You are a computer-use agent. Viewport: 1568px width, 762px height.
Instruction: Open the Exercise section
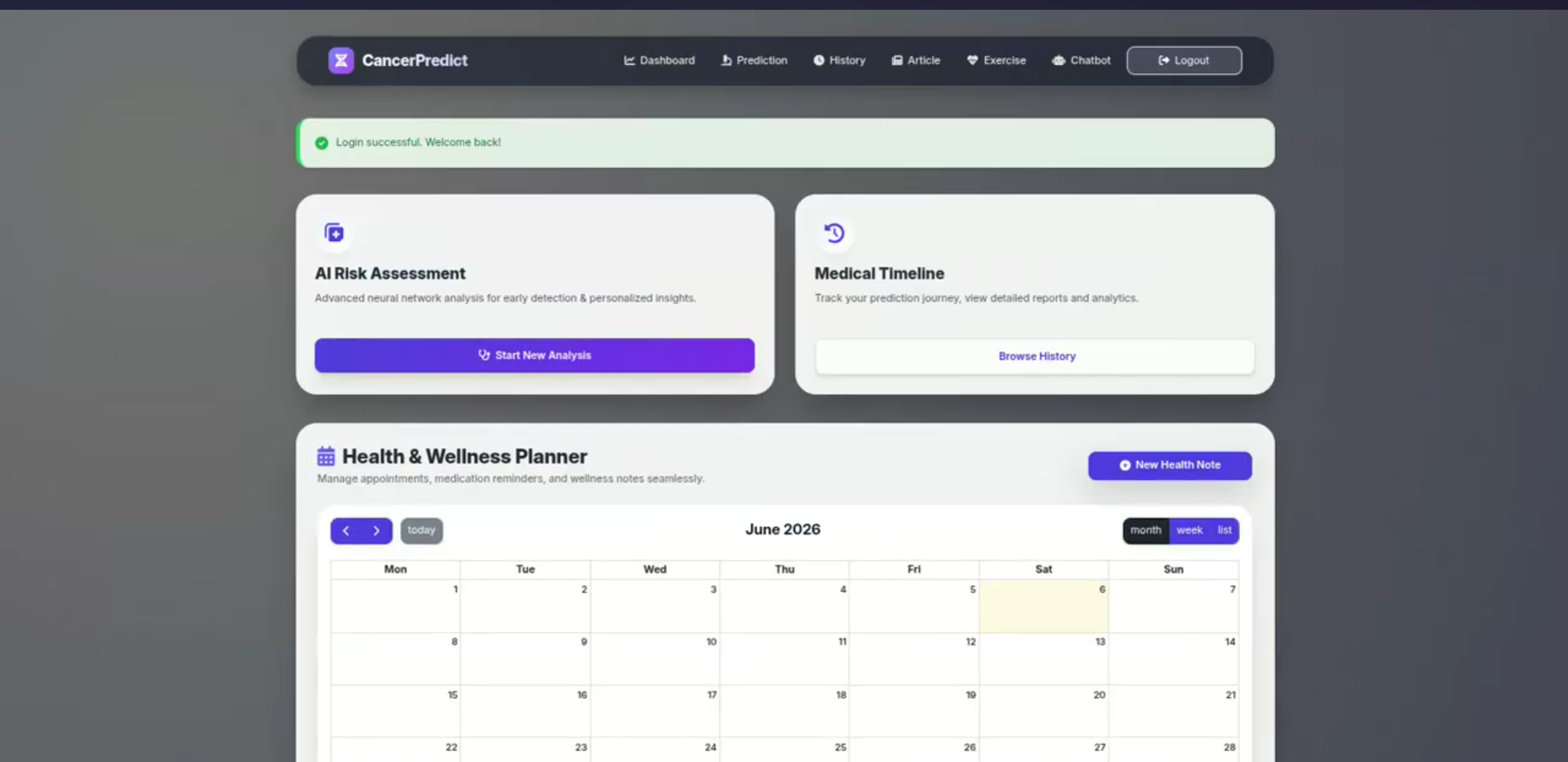pos(997,60)
